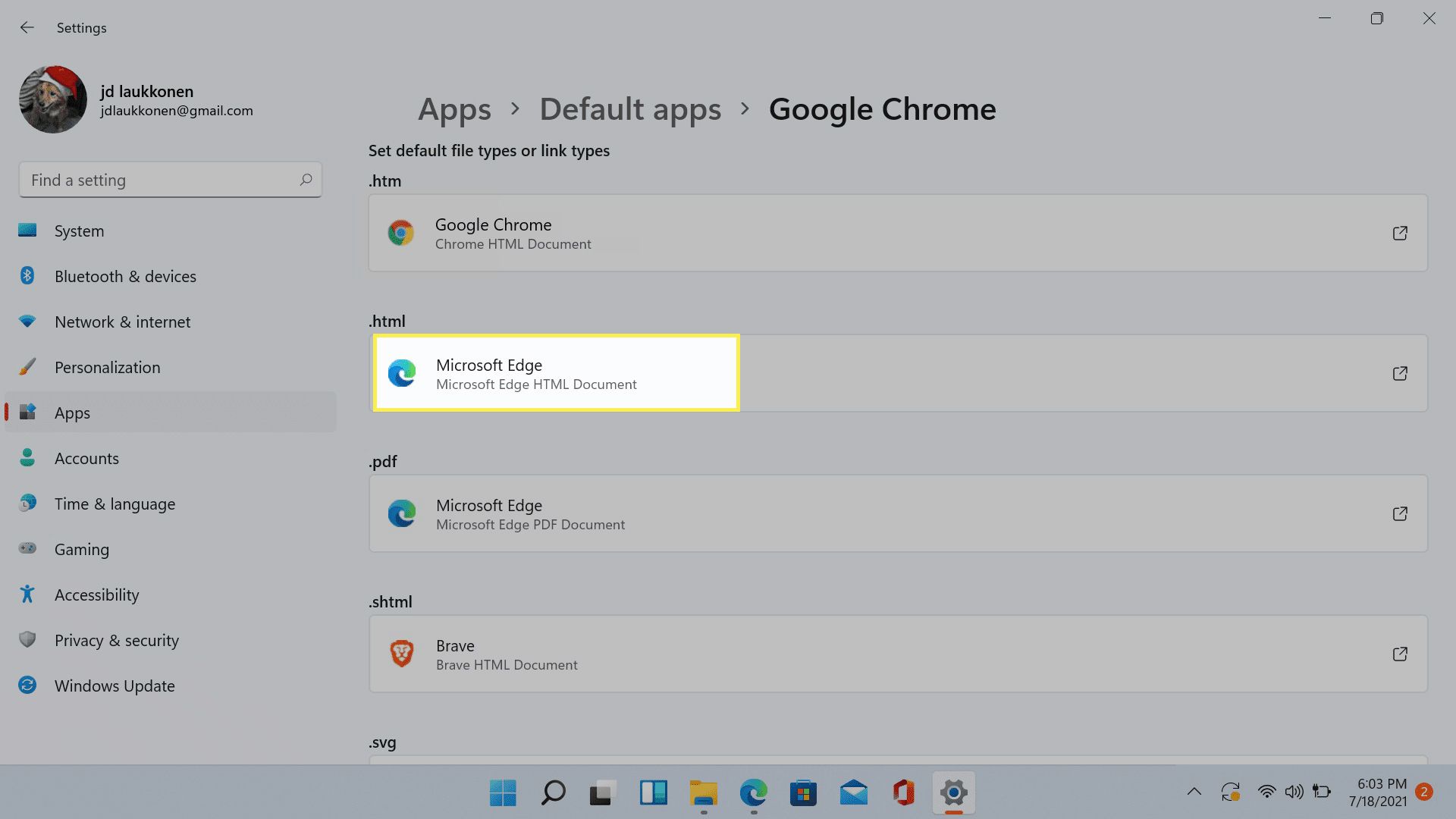1456x819 pixels.
Task: Open Gaming settings
Action: tap(171, 549)
